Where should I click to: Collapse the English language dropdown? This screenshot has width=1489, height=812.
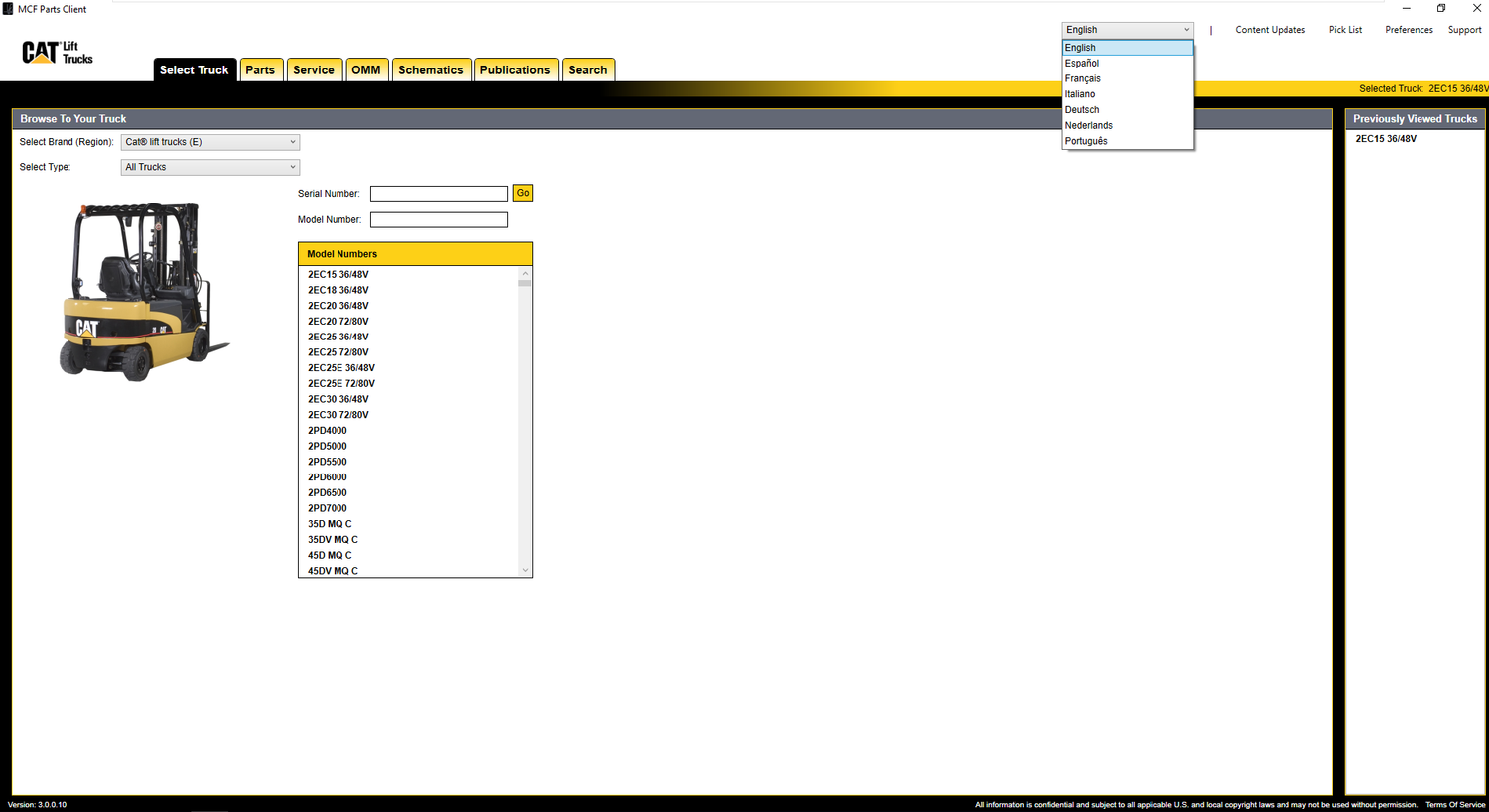click(x=1127, y=30)
